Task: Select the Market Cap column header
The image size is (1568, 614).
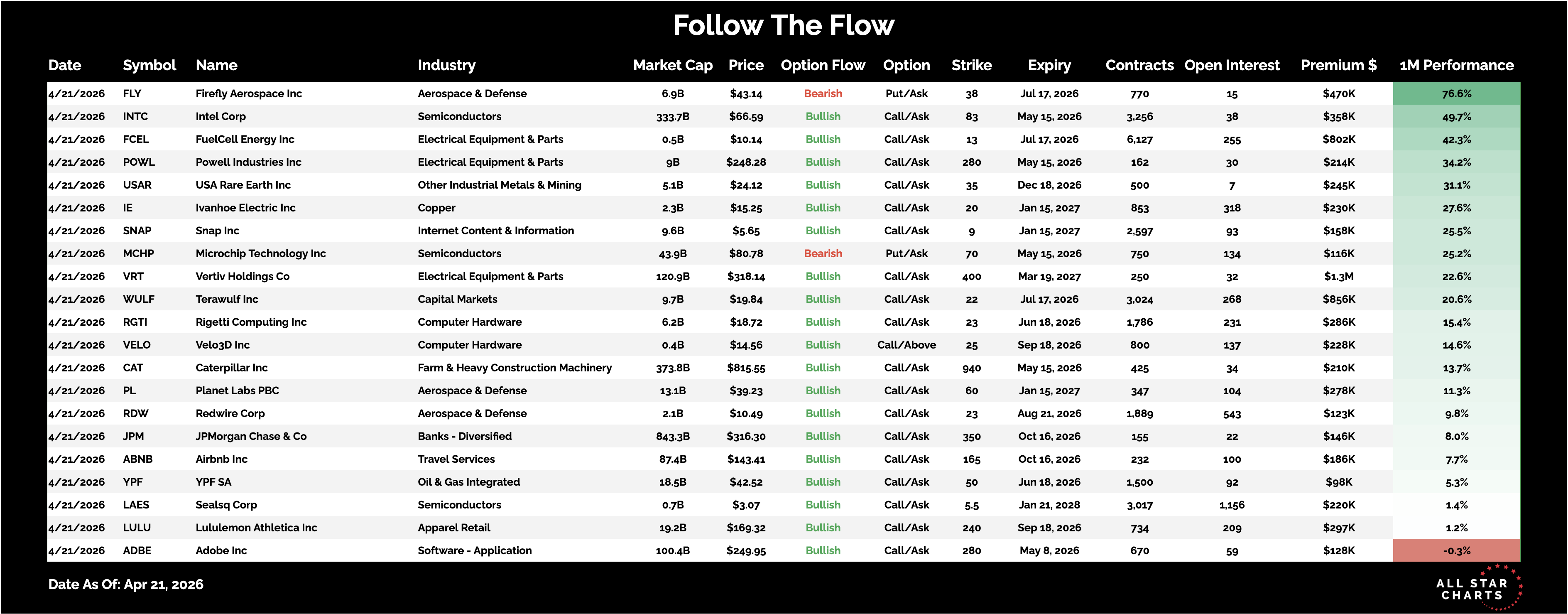Action: point(673,65)
